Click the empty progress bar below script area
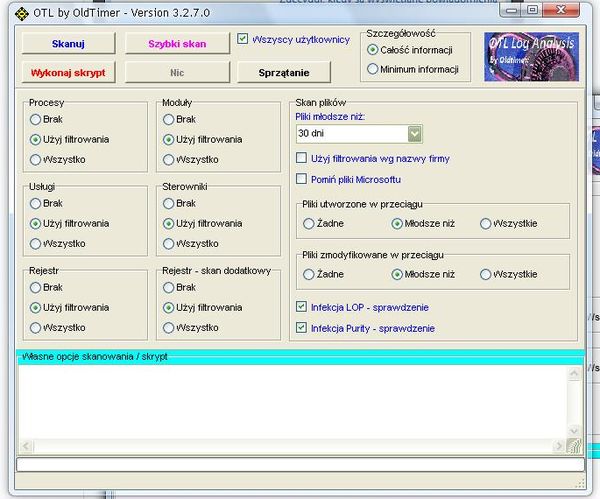The width and height of the screenshot is (600, 499). click(300, 464)
